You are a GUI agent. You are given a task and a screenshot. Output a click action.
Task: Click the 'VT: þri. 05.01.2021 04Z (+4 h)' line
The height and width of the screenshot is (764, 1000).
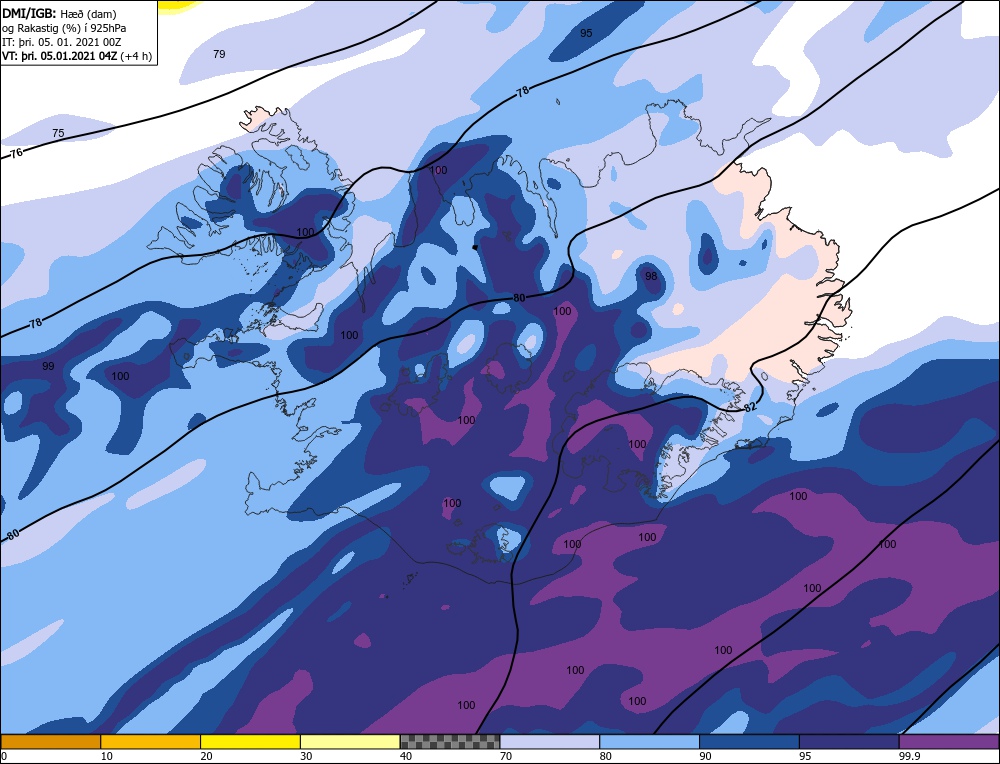pos(77,56)
